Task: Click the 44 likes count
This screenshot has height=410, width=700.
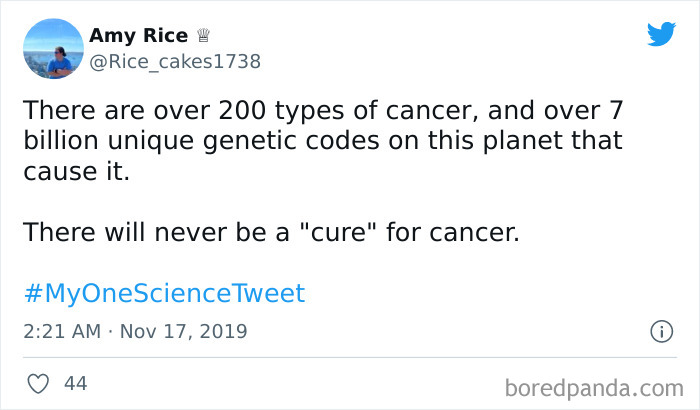Action: [x=75, y=382]
